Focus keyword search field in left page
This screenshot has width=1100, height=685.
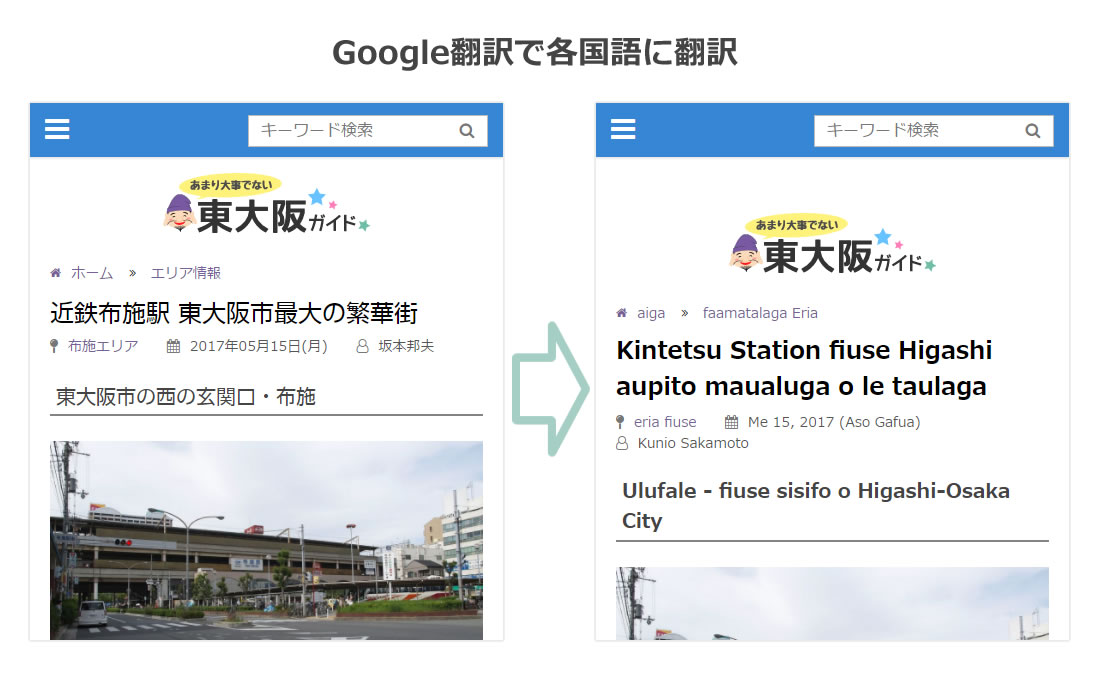(368, 131)
